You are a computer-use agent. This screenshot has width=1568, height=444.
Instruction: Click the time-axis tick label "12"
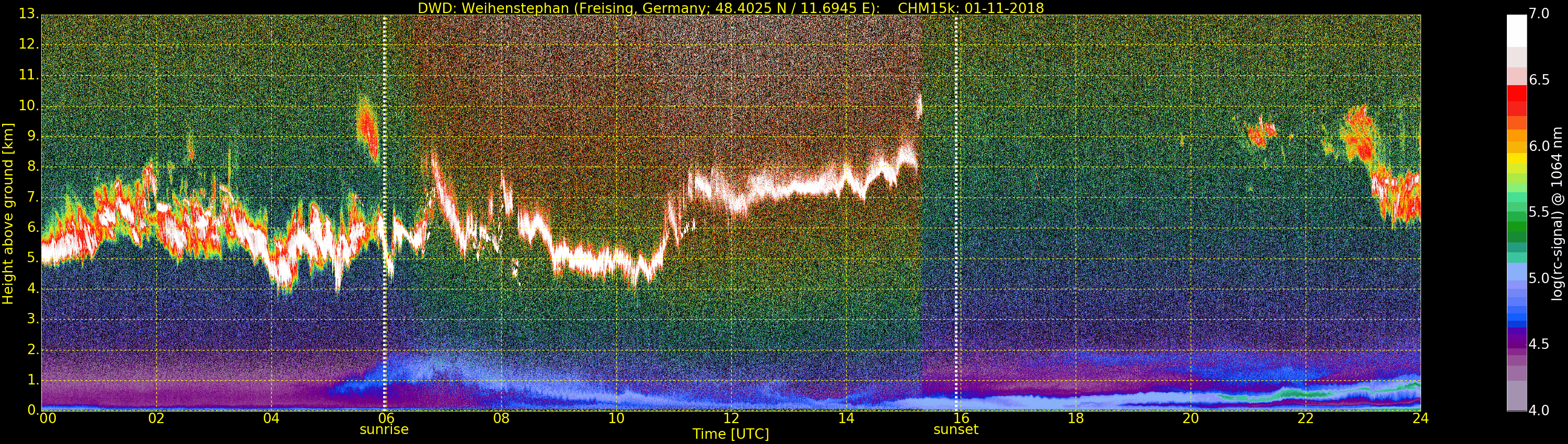731,418
